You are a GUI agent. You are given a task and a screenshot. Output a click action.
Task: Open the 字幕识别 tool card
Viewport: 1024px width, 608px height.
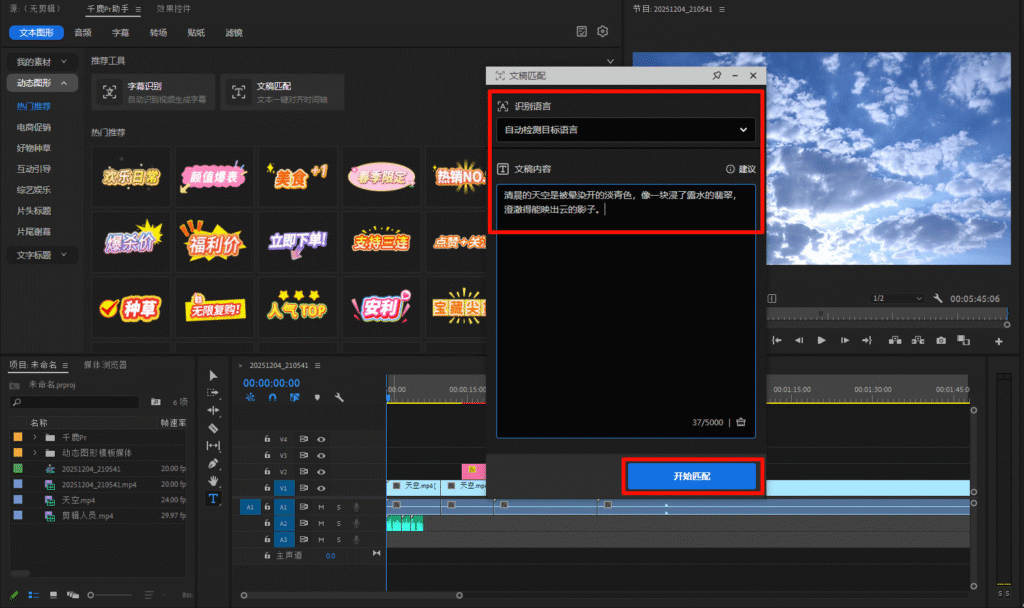pyautogui.click(x=153, y=93)
